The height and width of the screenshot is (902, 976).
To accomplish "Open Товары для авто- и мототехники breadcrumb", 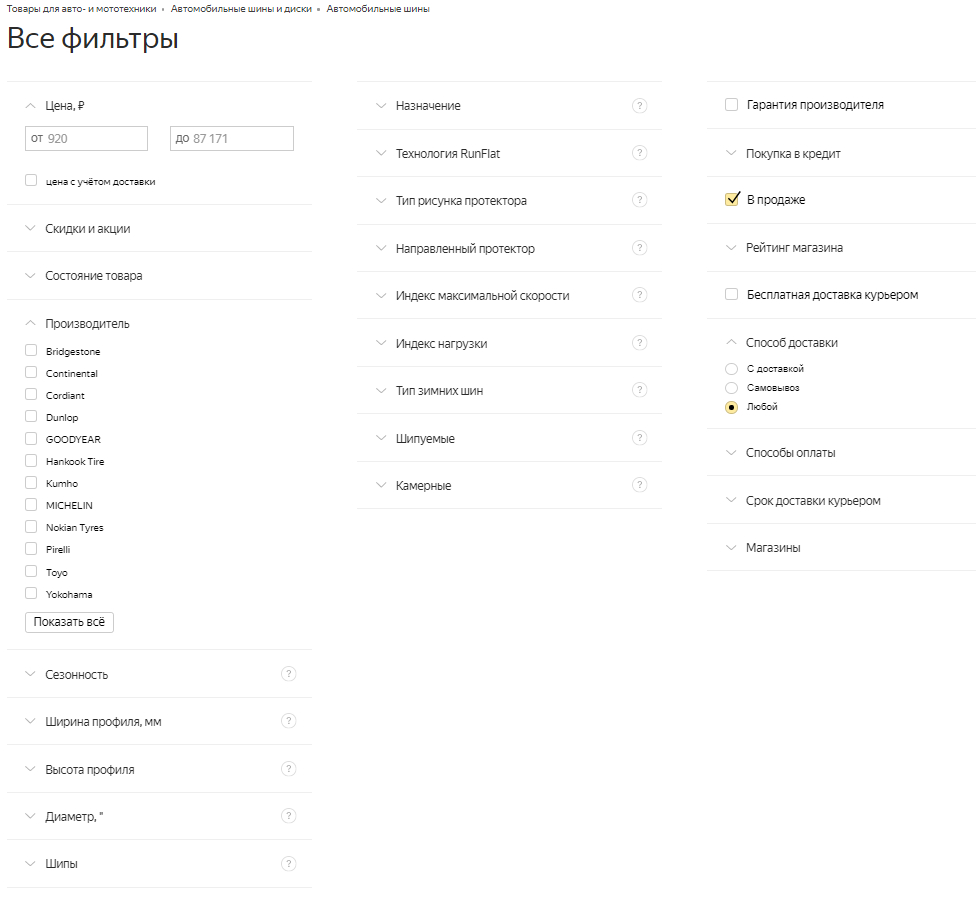I will [x=82, y=9].
